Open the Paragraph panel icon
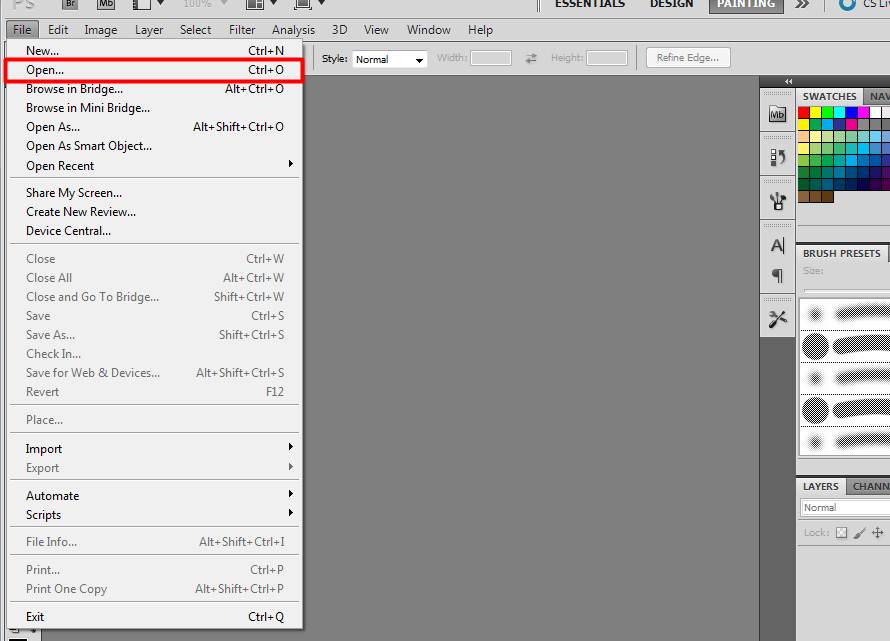Image resolution: width=890 pixels, height=641 pixels. [x=777, y=275]
